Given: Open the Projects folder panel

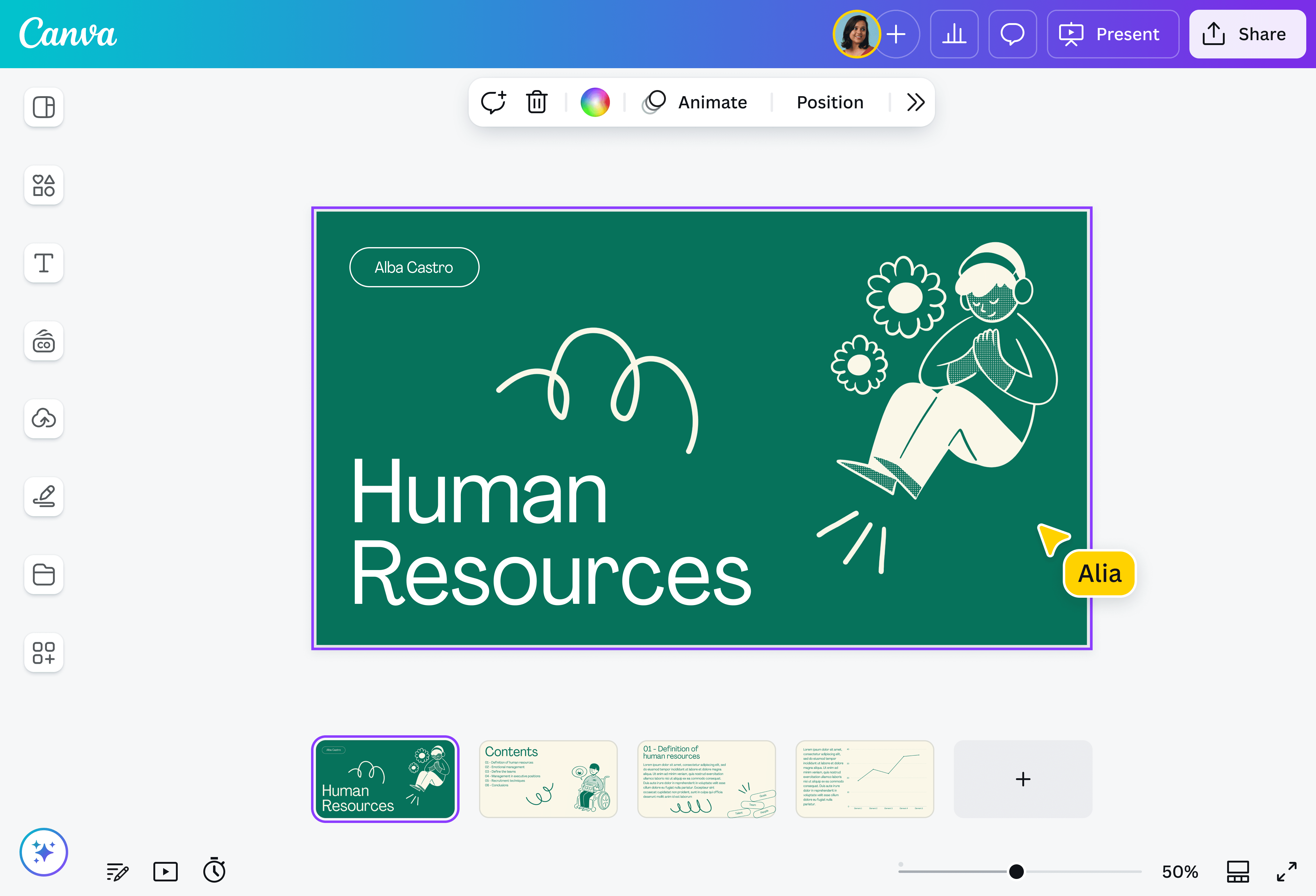Looking at the screenshot, I should coord(44,575).
